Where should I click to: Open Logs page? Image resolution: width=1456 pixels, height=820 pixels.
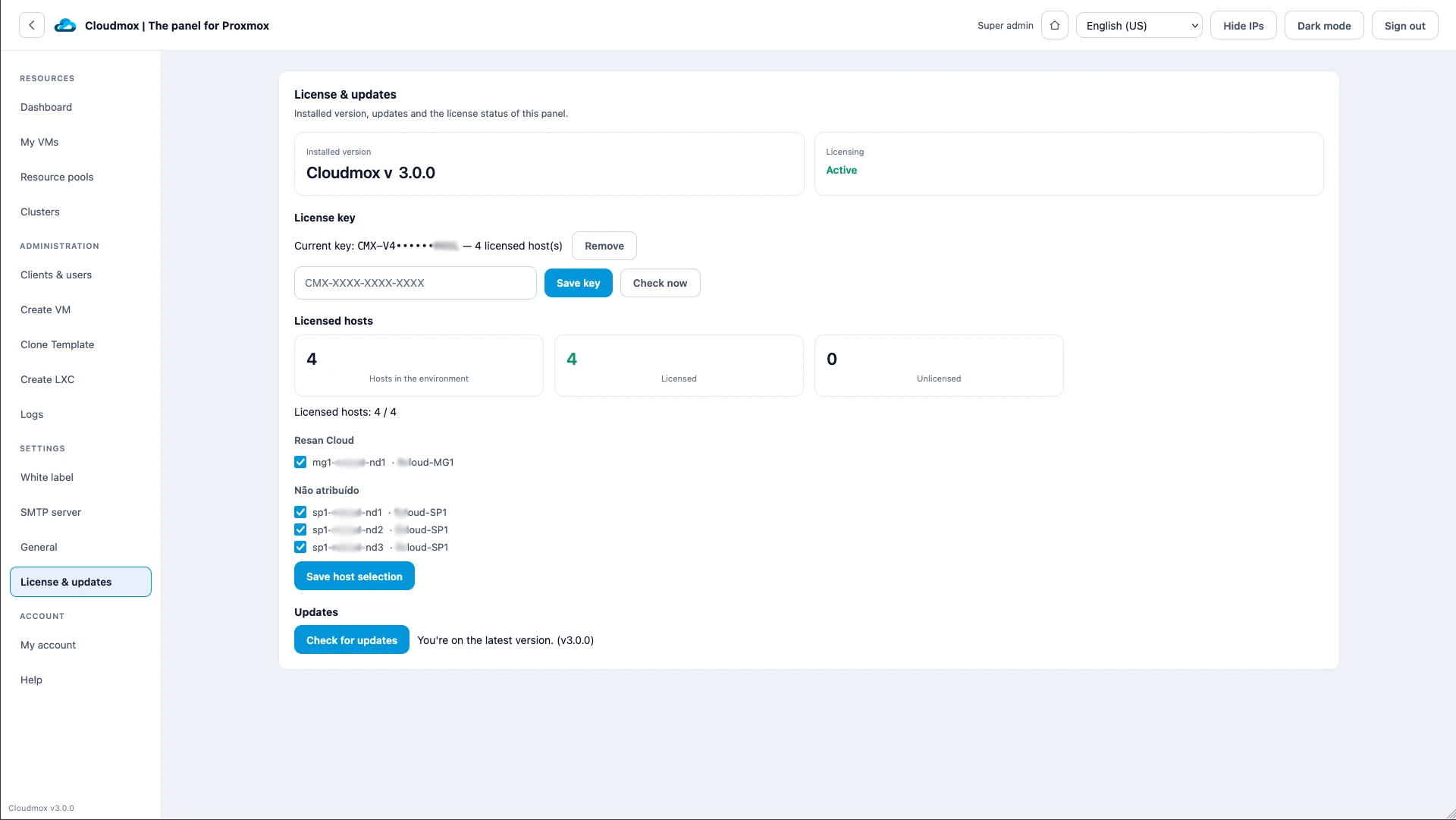(80, 414)
